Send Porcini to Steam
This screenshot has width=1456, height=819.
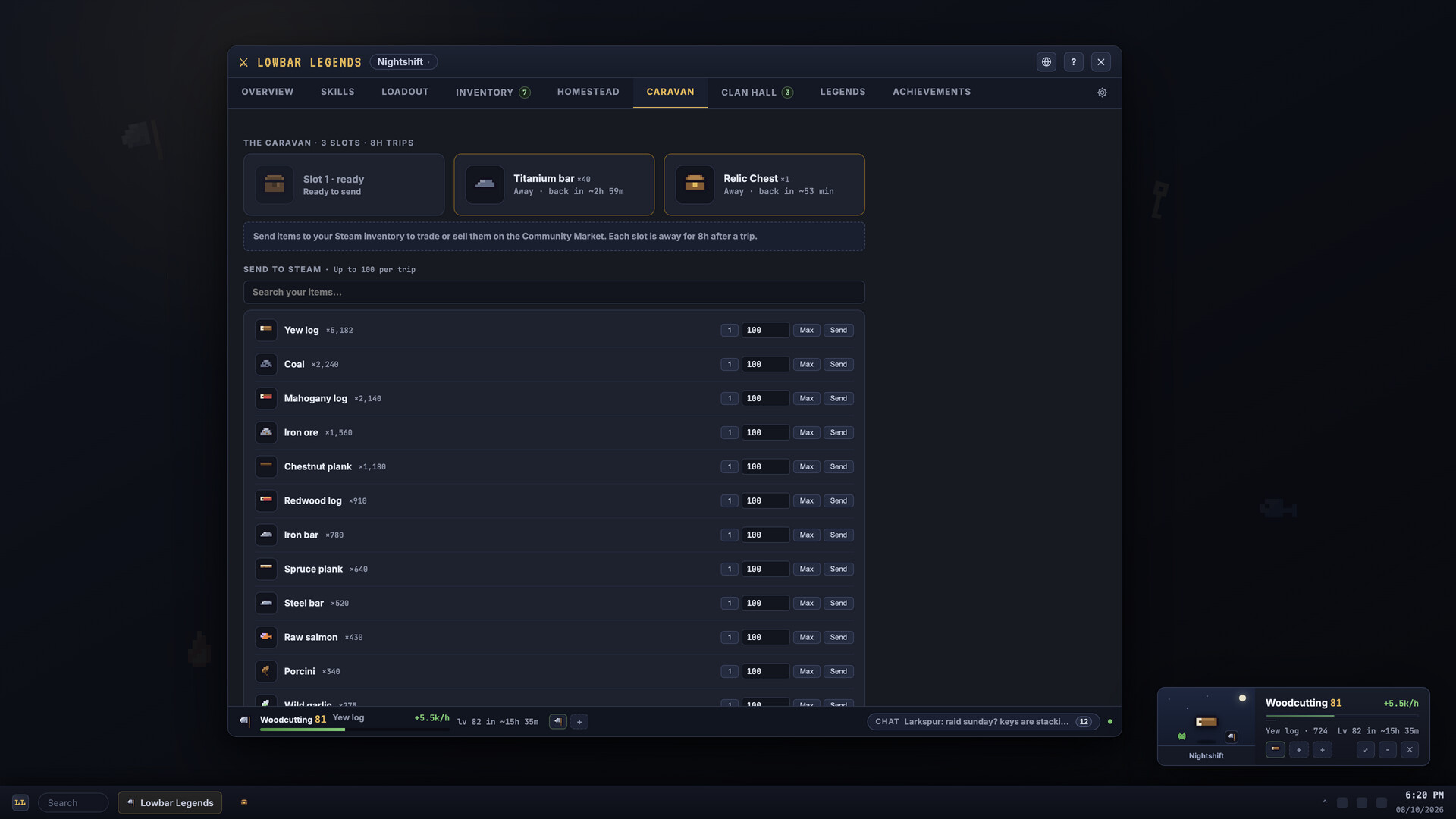pos(839,671)
